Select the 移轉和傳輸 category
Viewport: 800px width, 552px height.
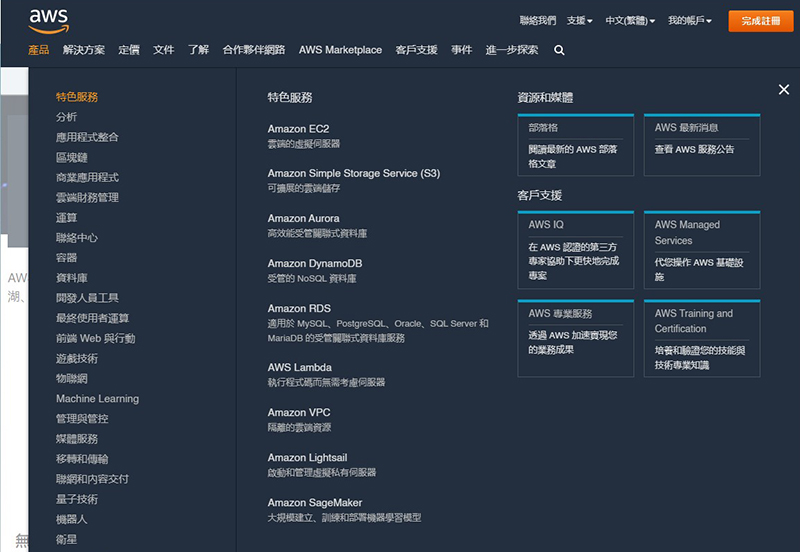(x=82, y=459)
